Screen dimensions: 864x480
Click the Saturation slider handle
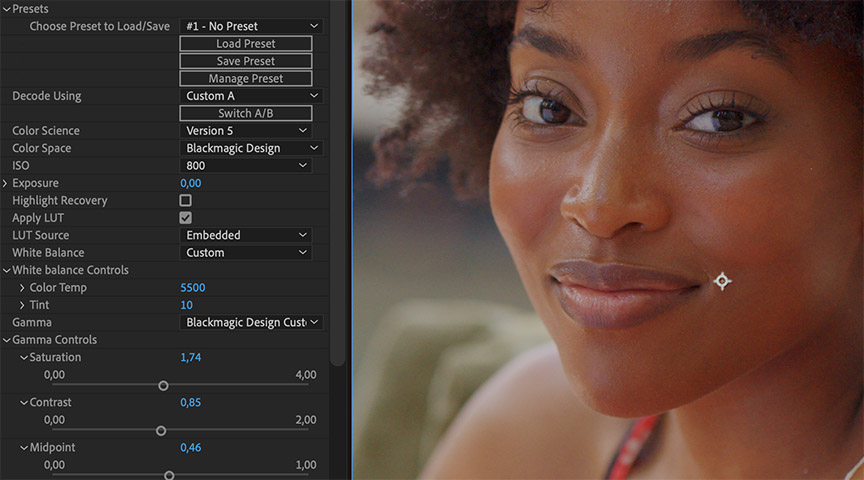[163, 386]
